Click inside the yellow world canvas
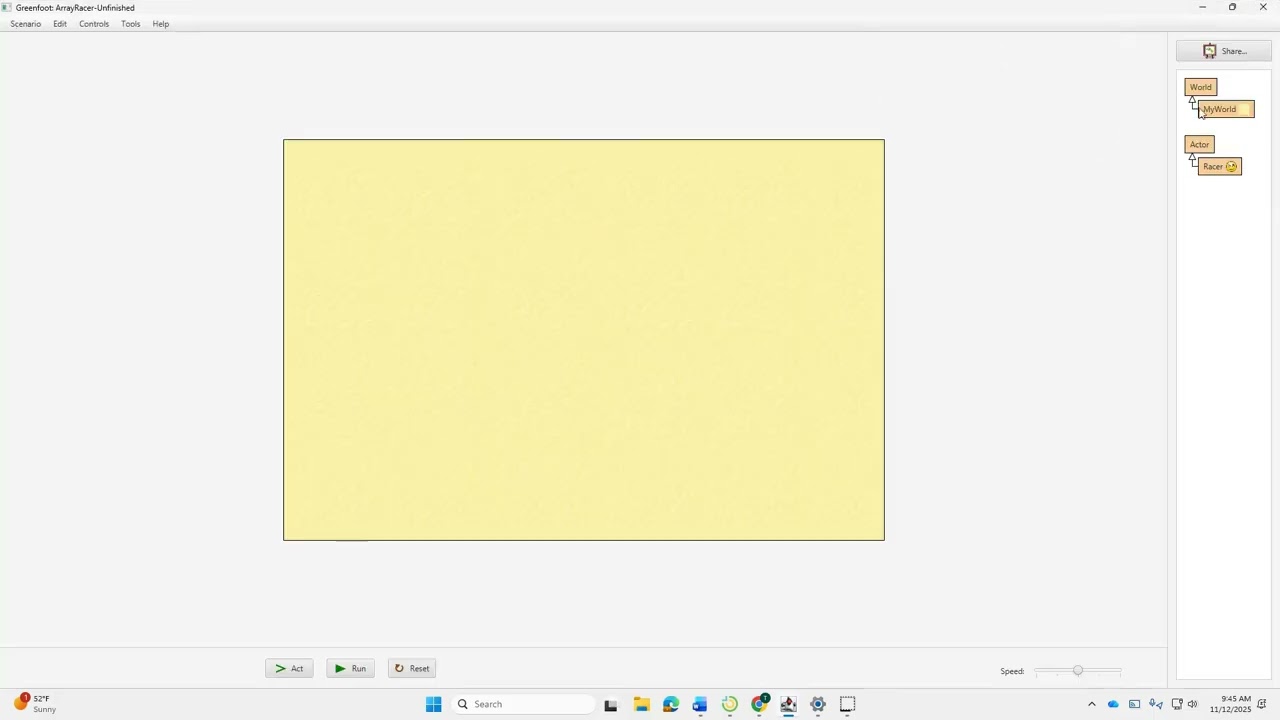The image size is (1280, 720). point(584,340)
